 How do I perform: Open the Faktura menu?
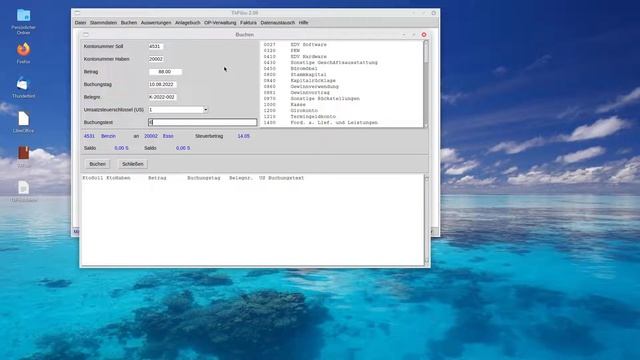pos(248,23)
